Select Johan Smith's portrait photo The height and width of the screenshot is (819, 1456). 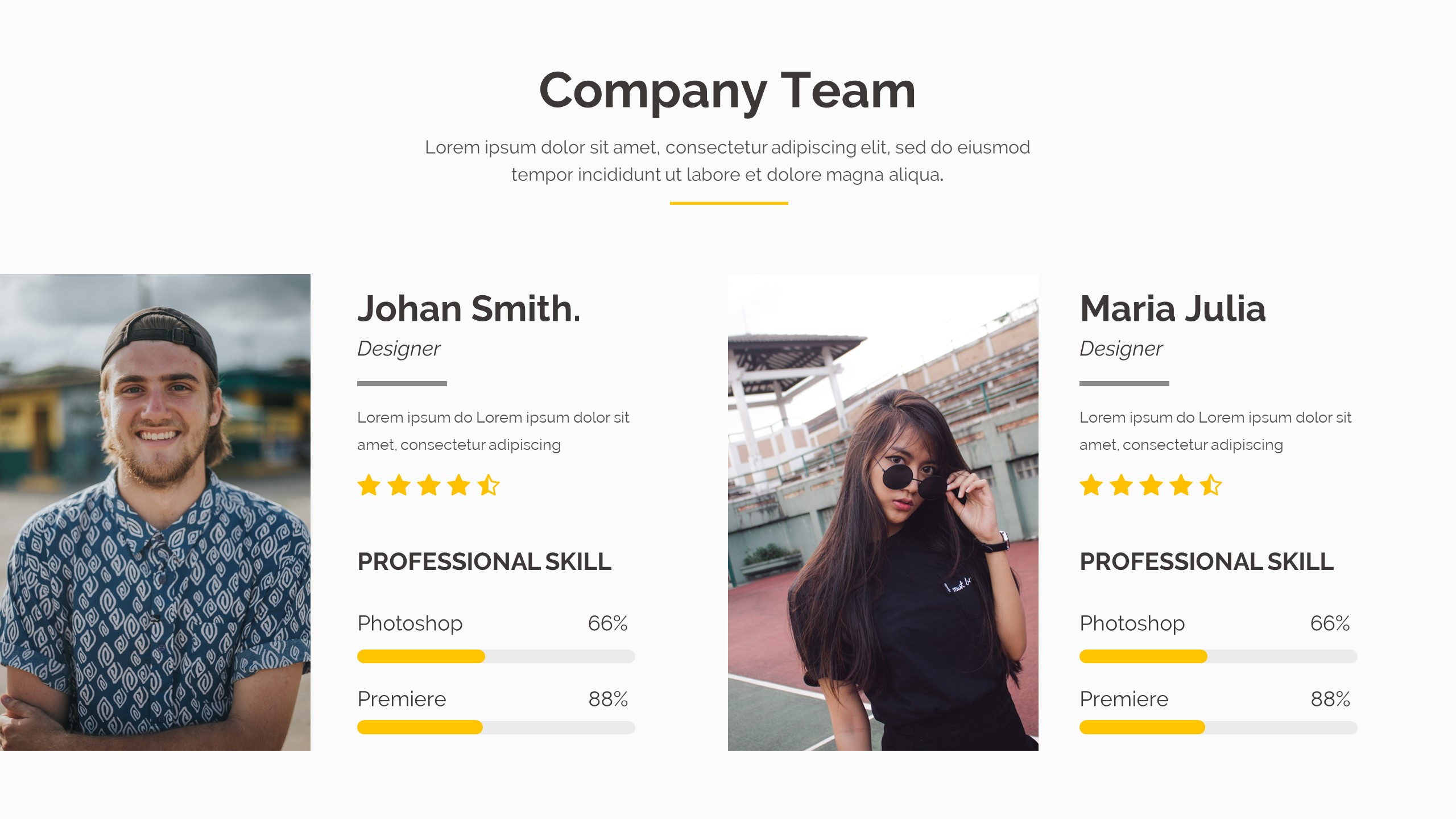[155, 512]
